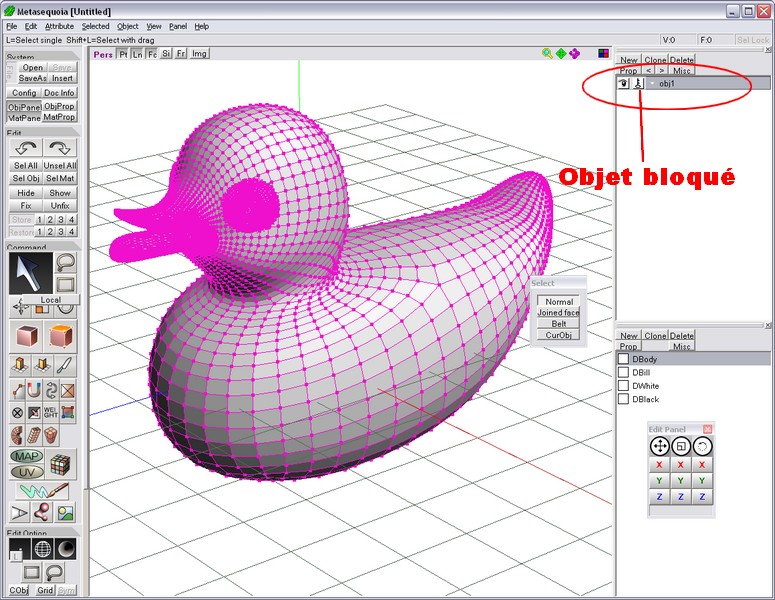Click the multicolor swatch above viewport
Image resolution: width=775 pixels, height=600 pixels.
click(x=603, y=53)
